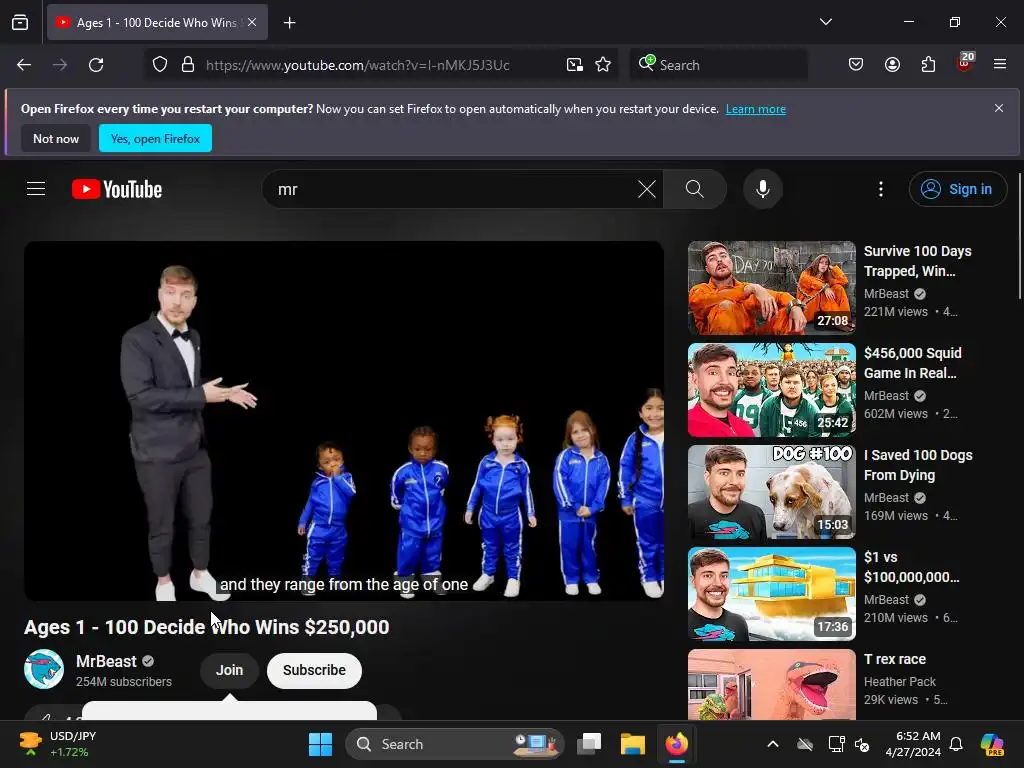Search YouTube by voice with the microphone
The image size is (1024, 768).
tap(762, 189)
